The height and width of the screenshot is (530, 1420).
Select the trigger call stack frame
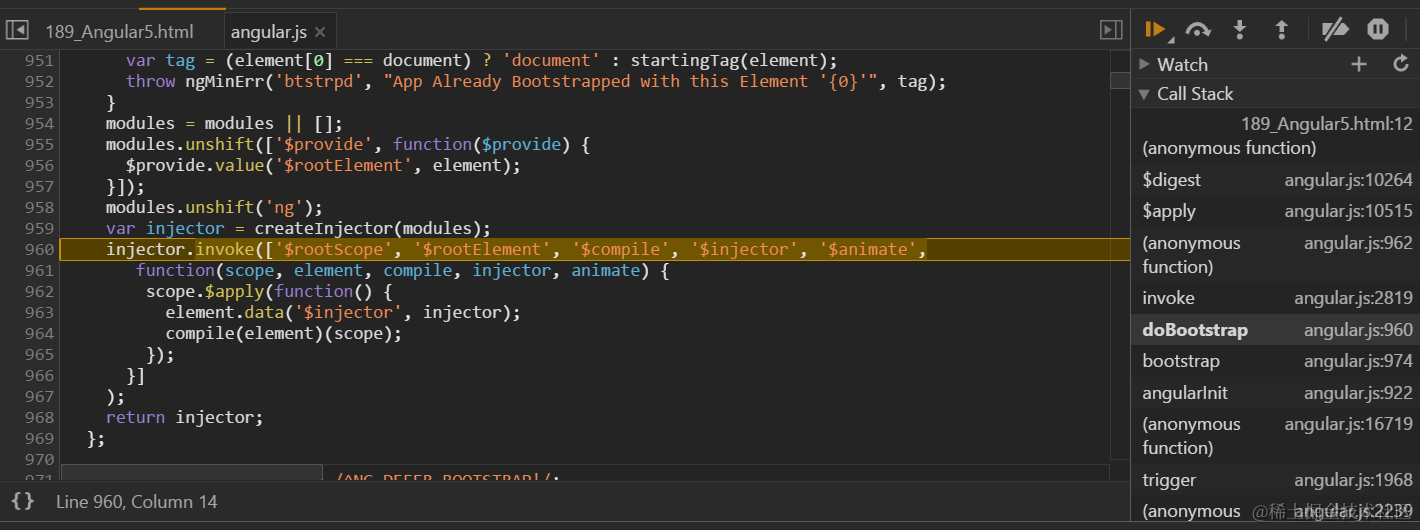click(x=1276, y=480)
